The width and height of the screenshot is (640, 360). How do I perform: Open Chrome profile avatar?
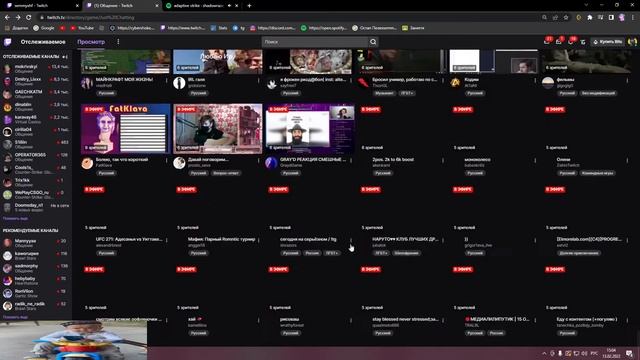pos(622,18)
